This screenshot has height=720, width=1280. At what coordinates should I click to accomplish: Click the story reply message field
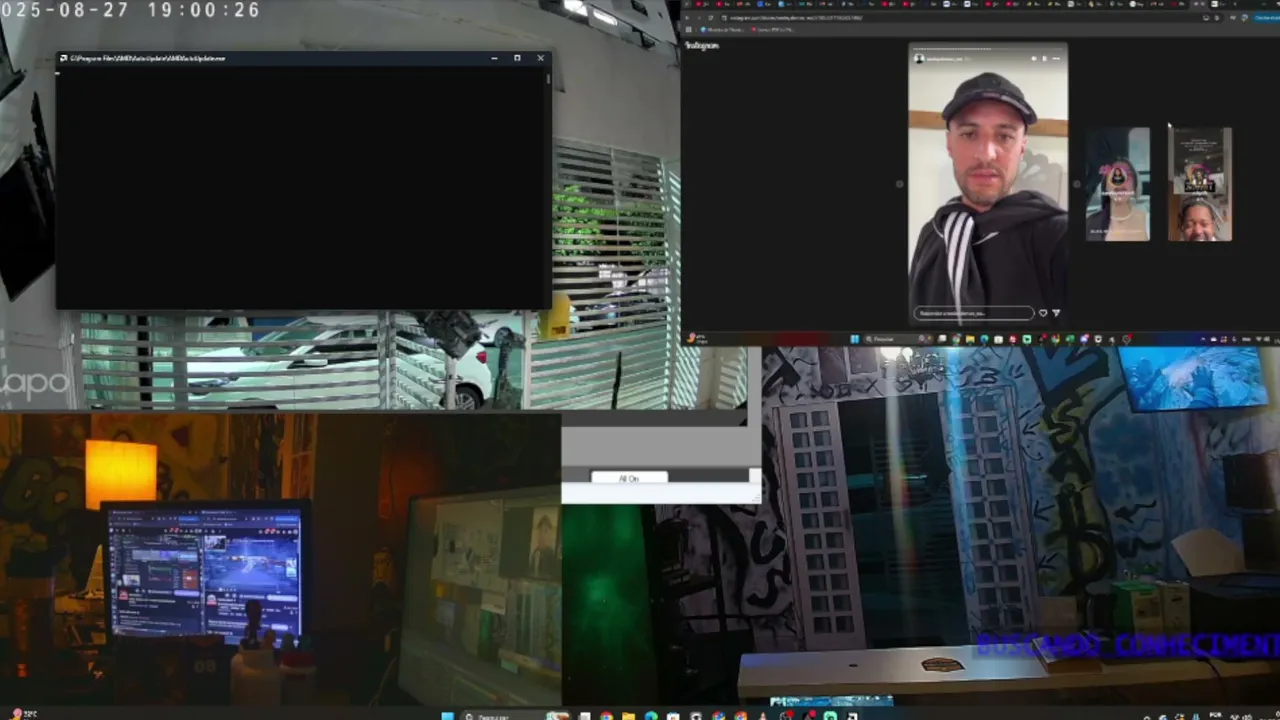(x=974, y=313)
